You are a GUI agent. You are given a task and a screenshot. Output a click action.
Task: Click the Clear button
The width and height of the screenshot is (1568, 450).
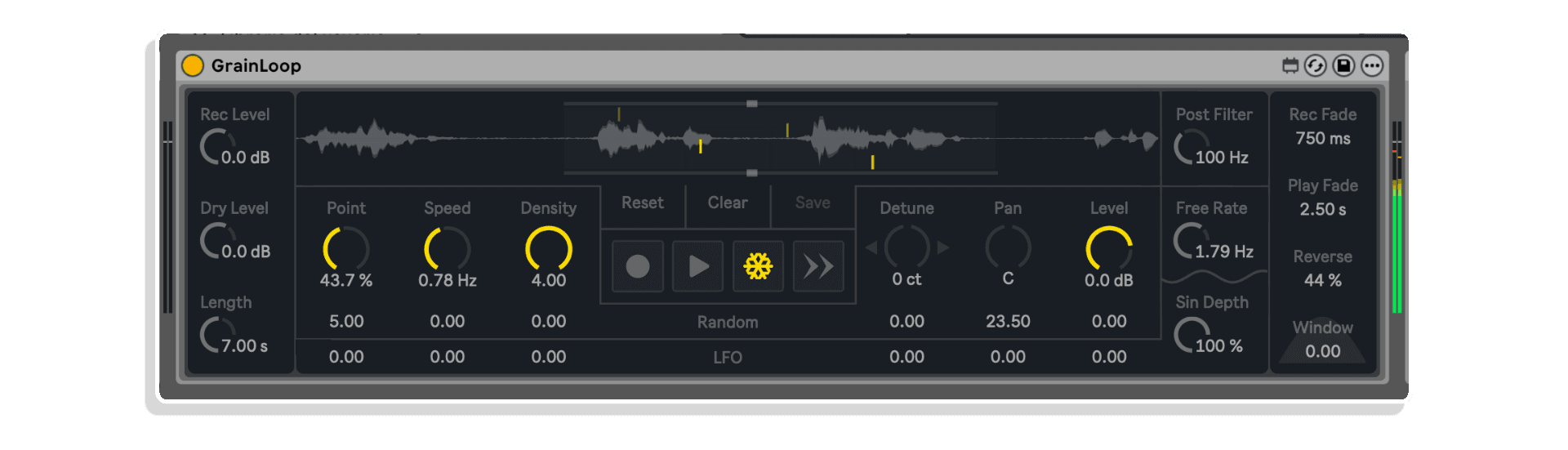[x=728, y=203]
